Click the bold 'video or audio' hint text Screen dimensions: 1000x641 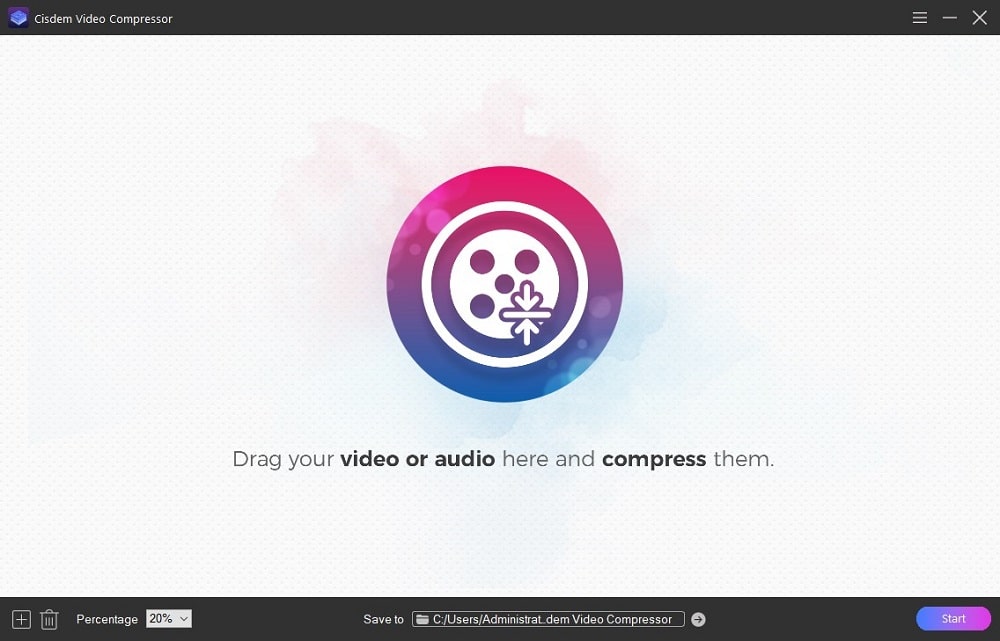click(x=417, y=459)
